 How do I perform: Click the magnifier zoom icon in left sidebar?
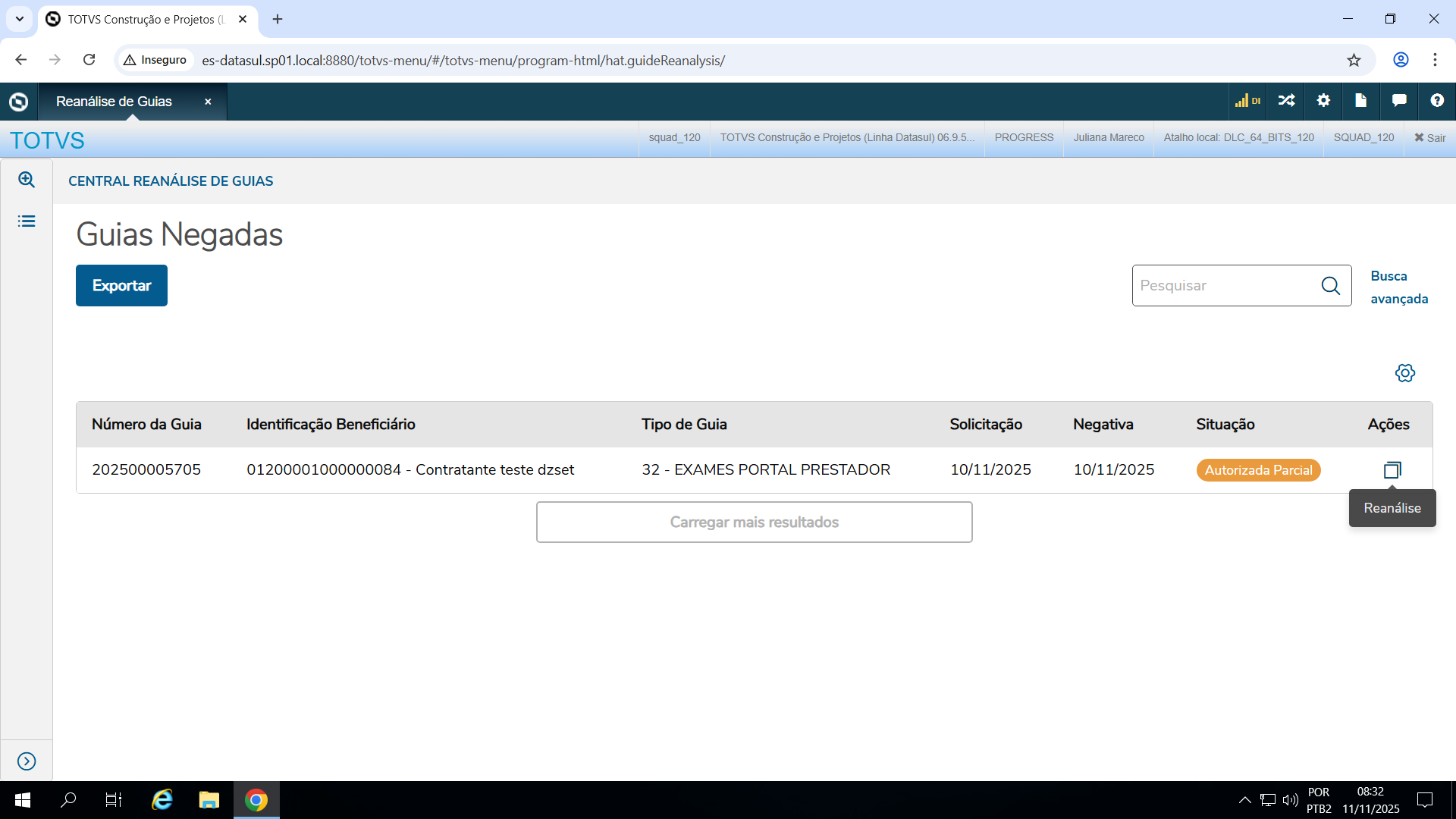coord(27,180)
